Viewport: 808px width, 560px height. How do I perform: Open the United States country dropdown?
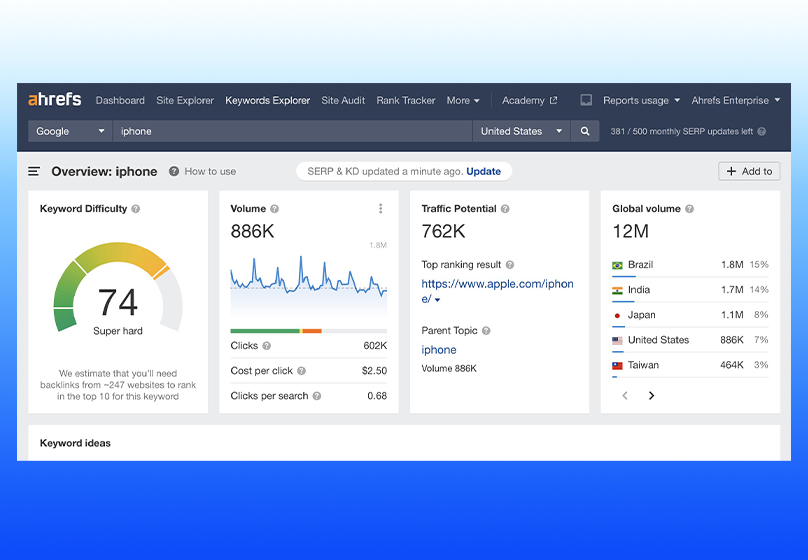click(x=519, y=131)
